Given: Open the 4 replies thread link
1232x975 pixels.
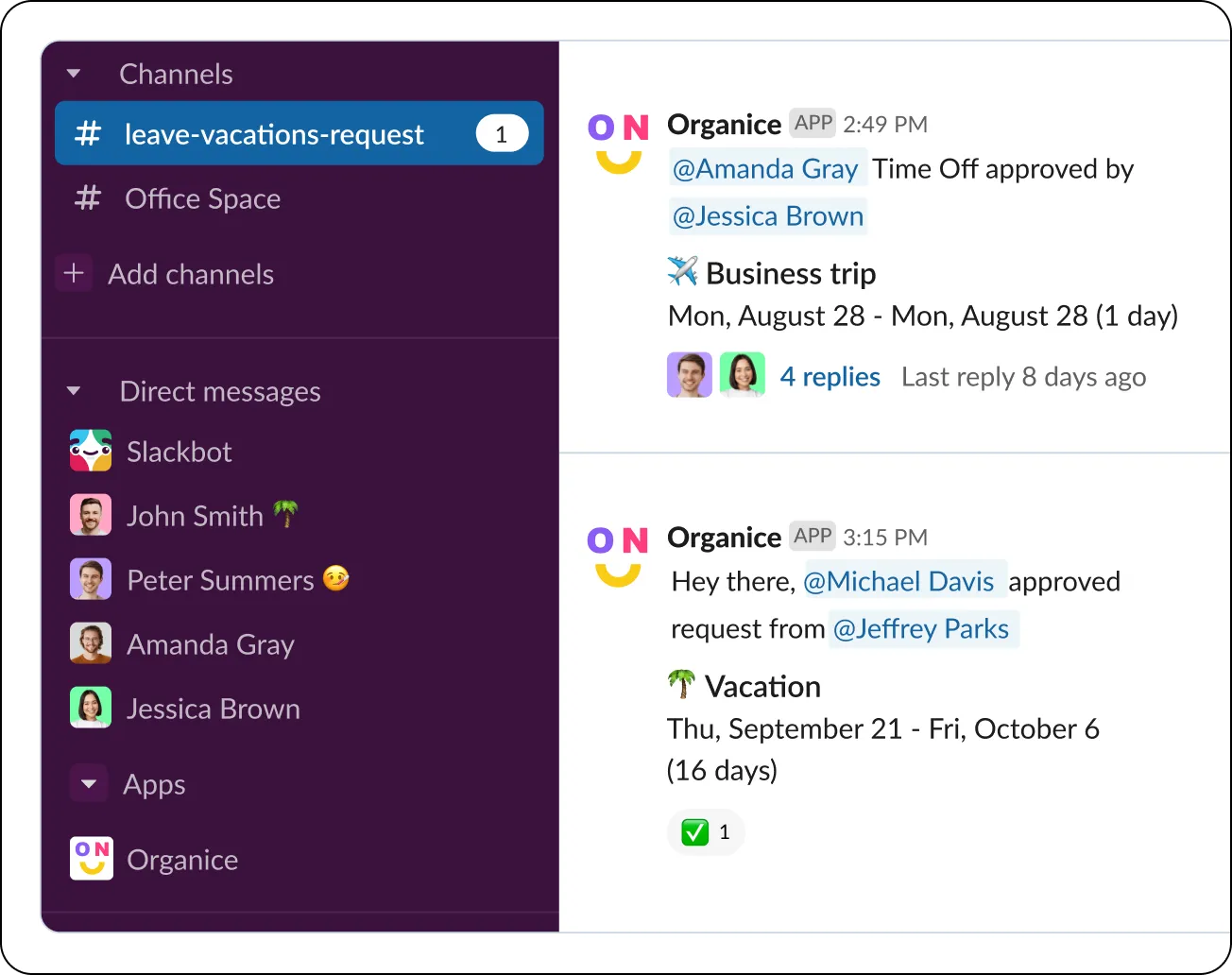Looking at the screenshot, I should 830,377.
